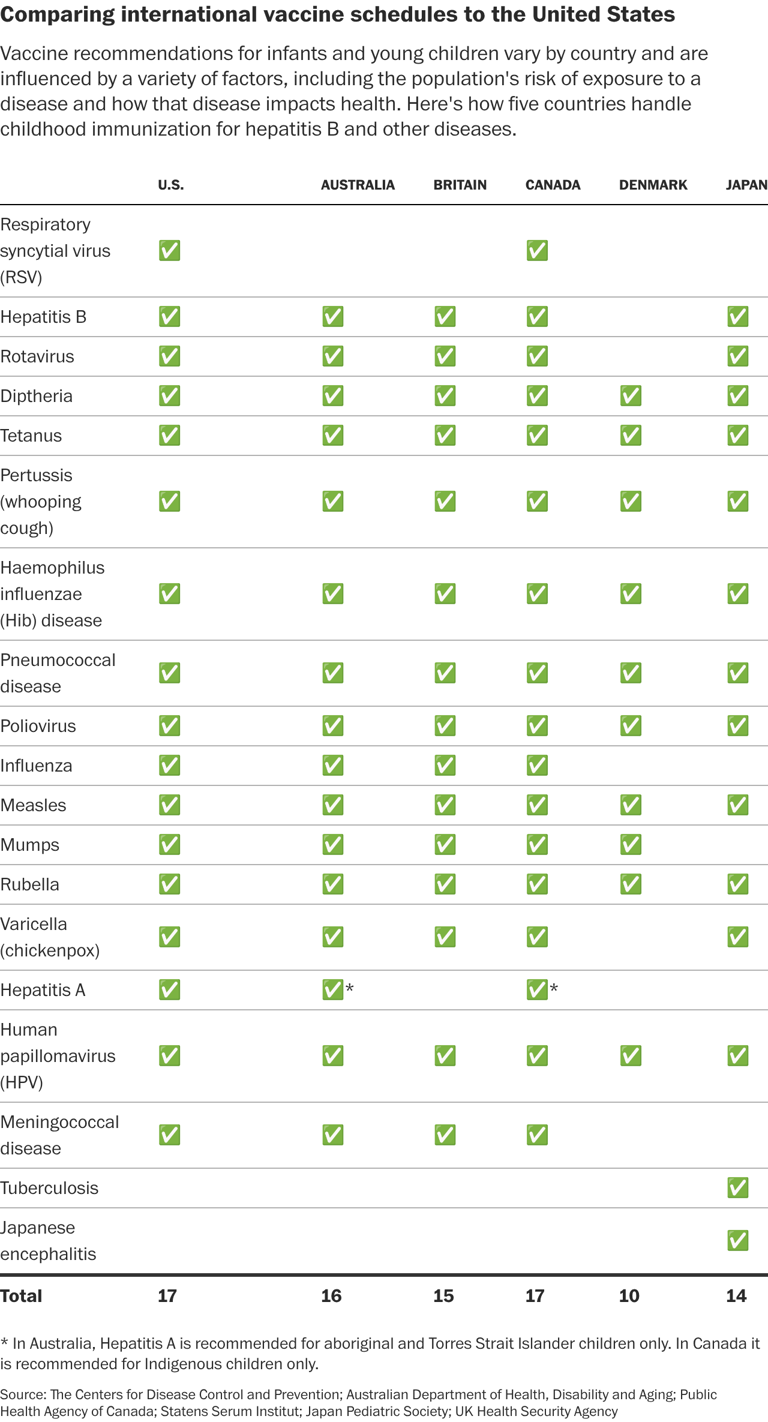Click Australia's Varicella chickenpox checkmark
Screen dimensions: 768x1422
point(333,937)
